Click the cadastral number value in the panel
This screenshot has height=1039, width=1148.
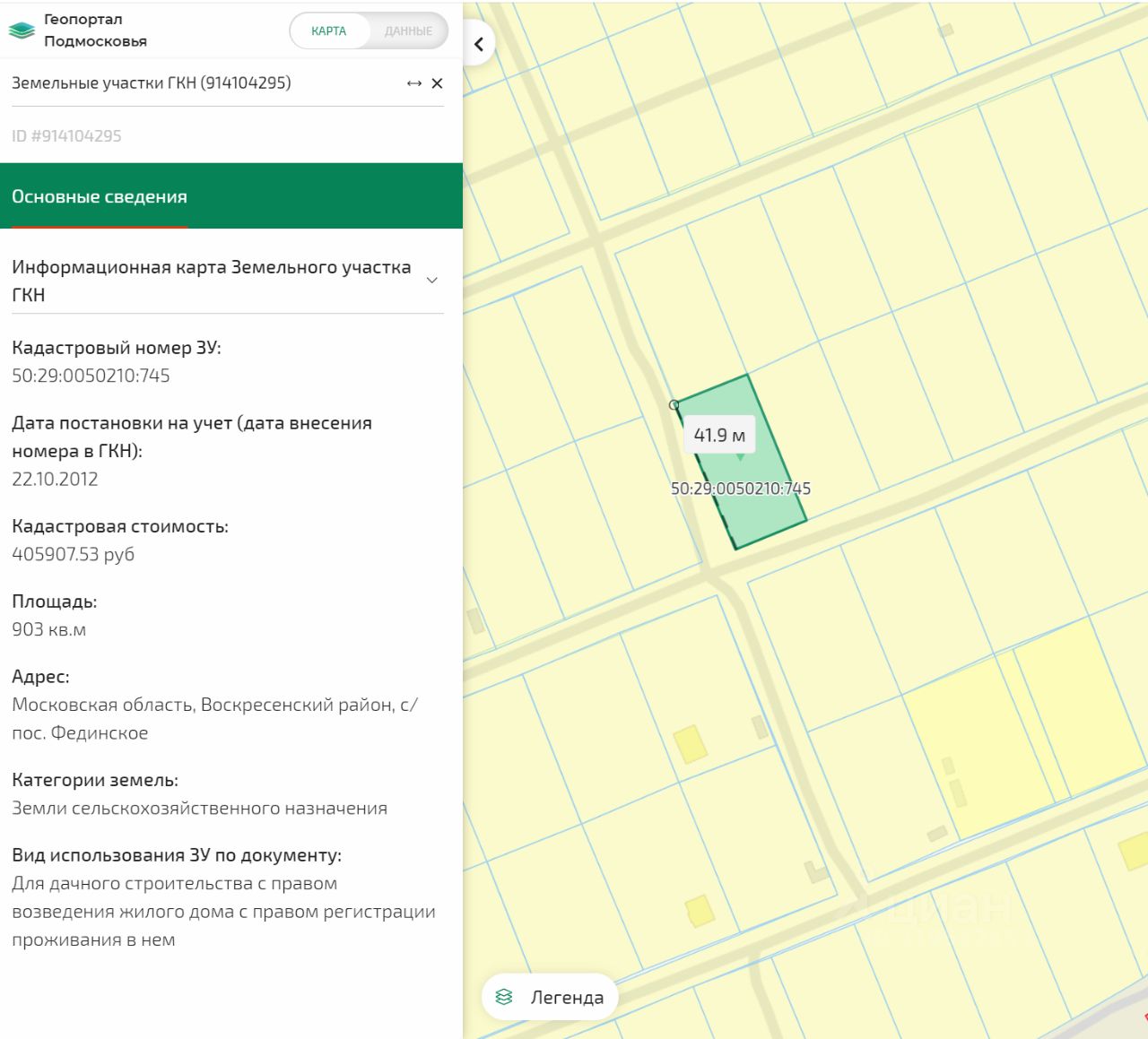[91, 376]
